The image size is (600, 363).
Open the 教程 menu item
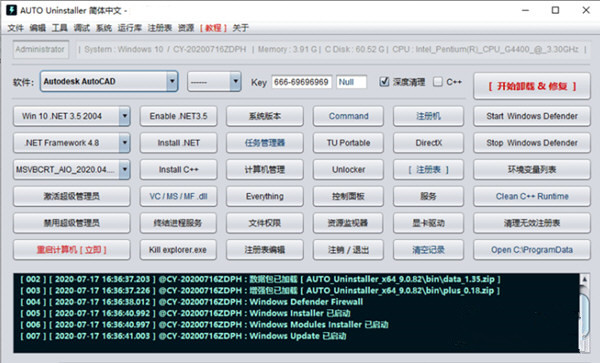(x=213, y=28)
